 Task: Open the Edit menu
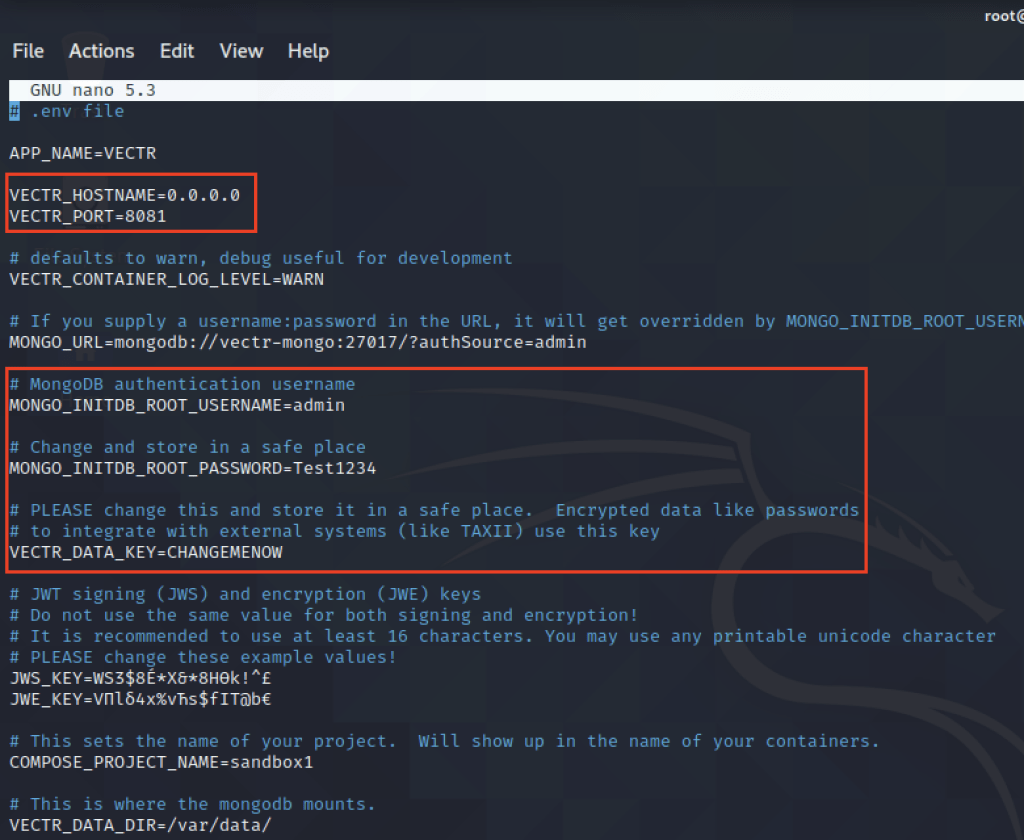click(177, 51)
